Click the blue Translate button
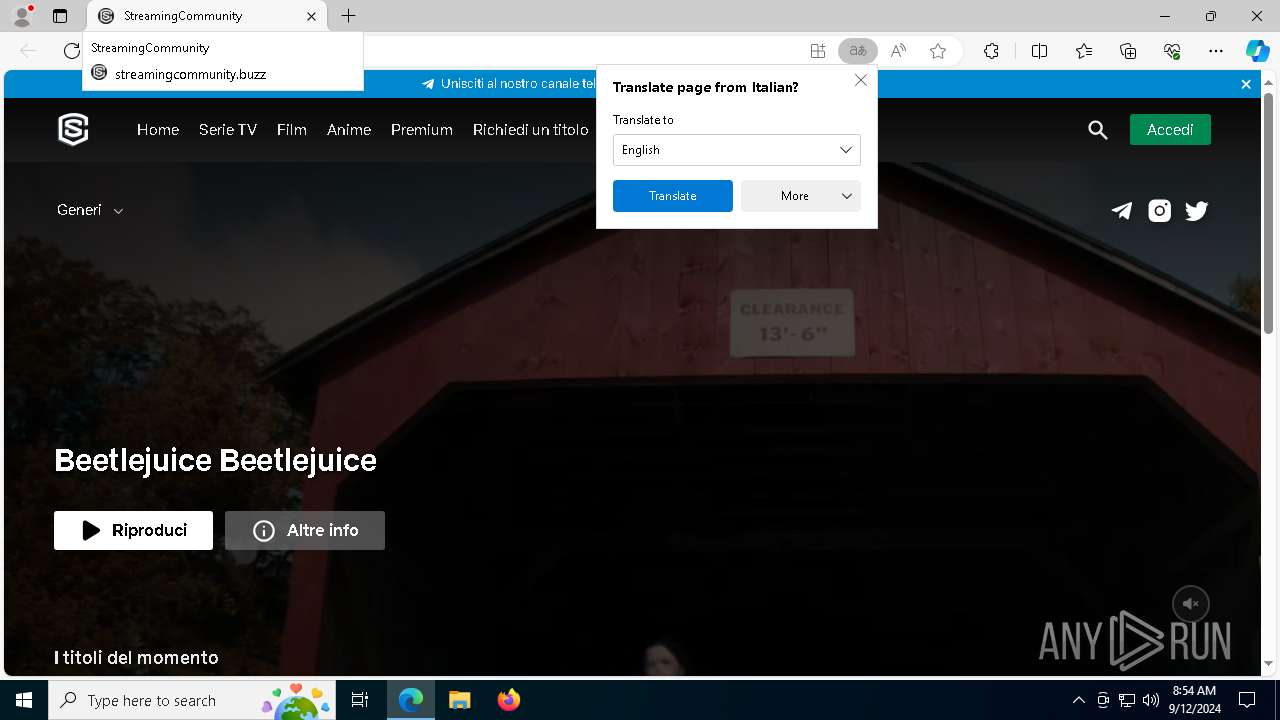1280x720 pixels. pyautogui.click(x=673, y=196)
